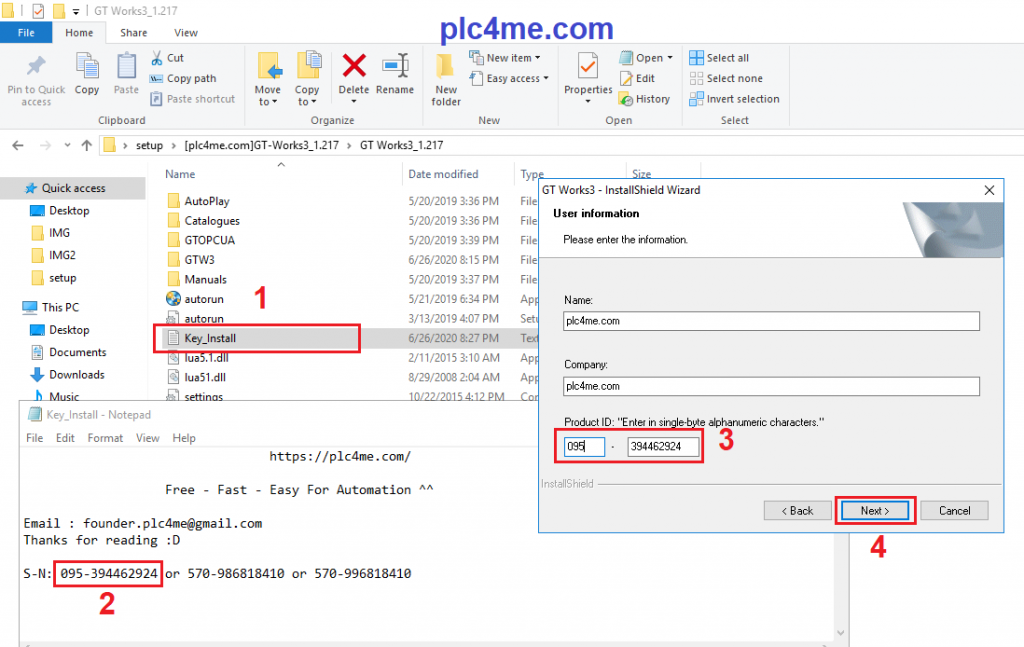Click the Cut scissors icon
Image resolution: width=1024 pixels, height=647 pixels.
pyautogui.click(x=157, y=58)
